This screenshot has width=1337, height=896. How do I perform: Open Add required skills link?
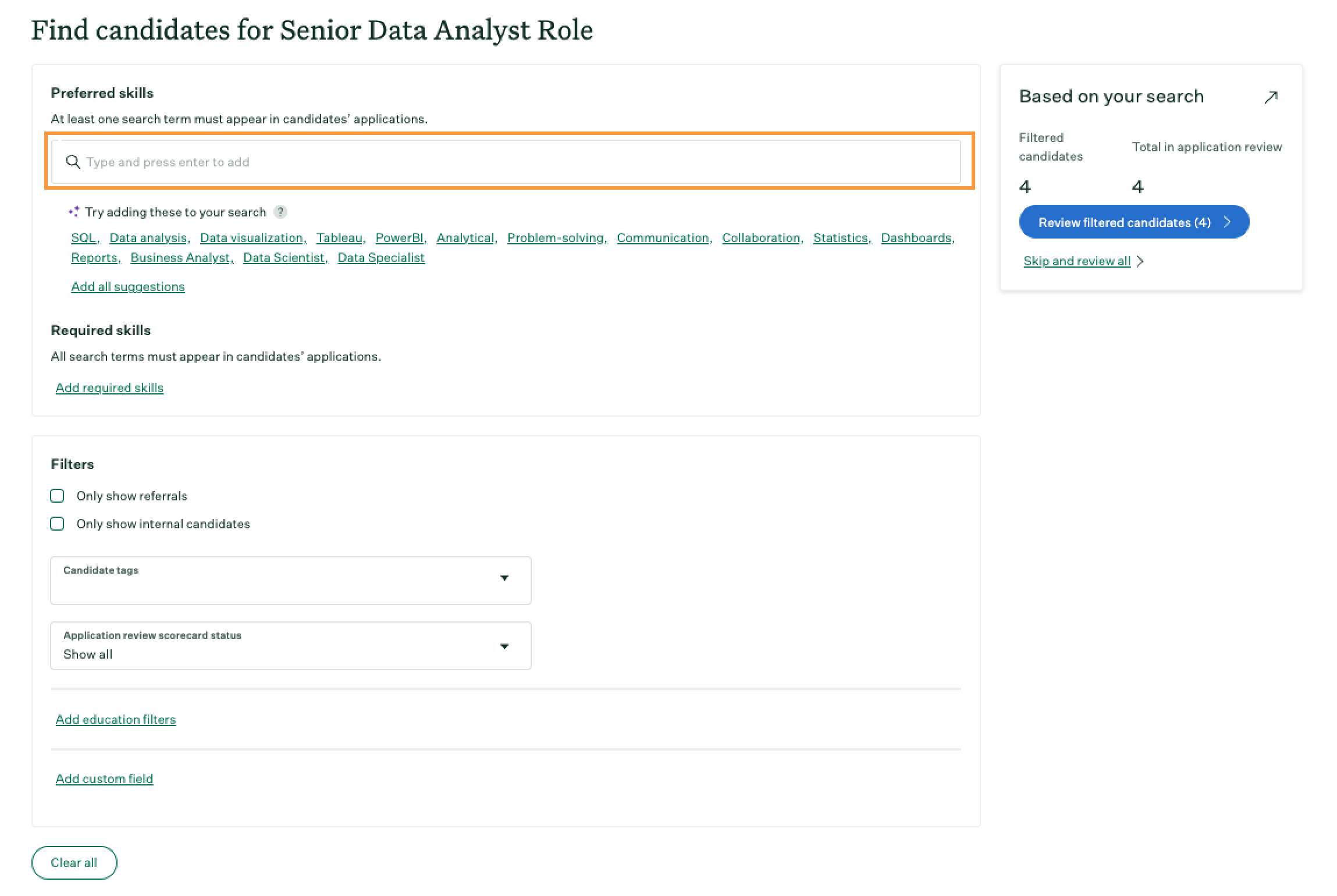click(109, 388)
